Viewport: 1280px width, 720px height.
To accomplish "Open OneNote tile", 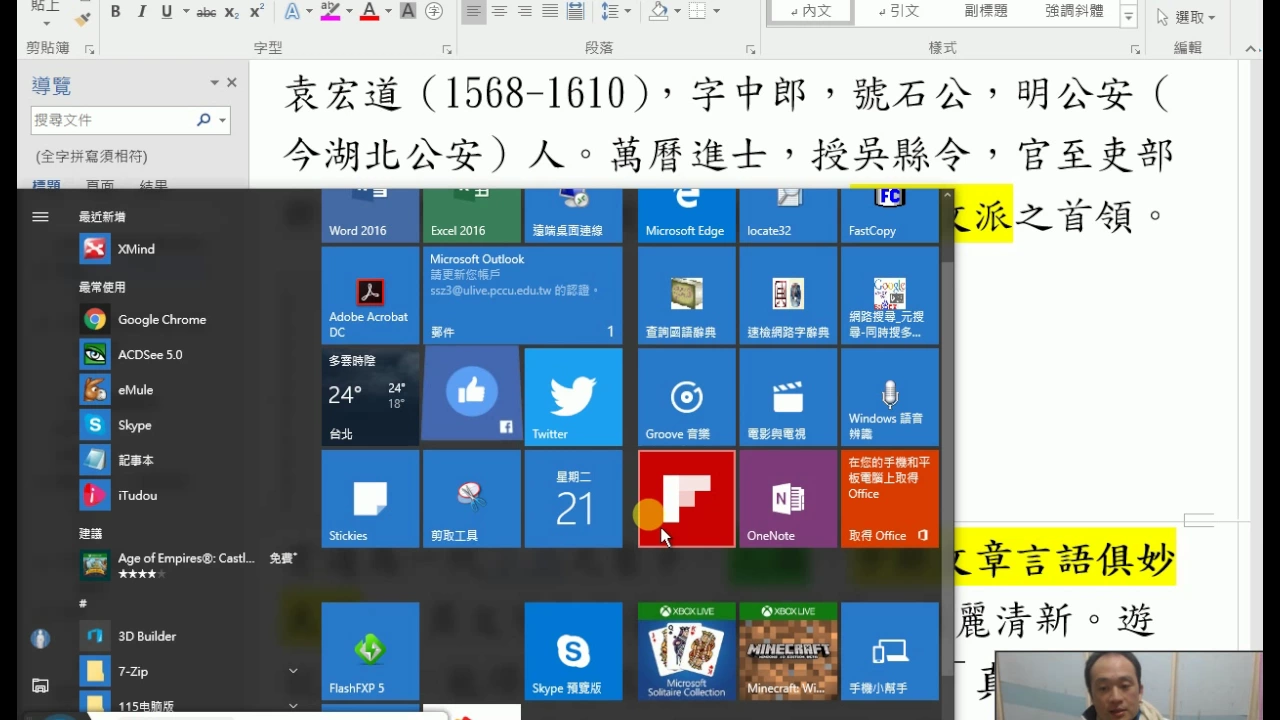I will pos(788,498).
